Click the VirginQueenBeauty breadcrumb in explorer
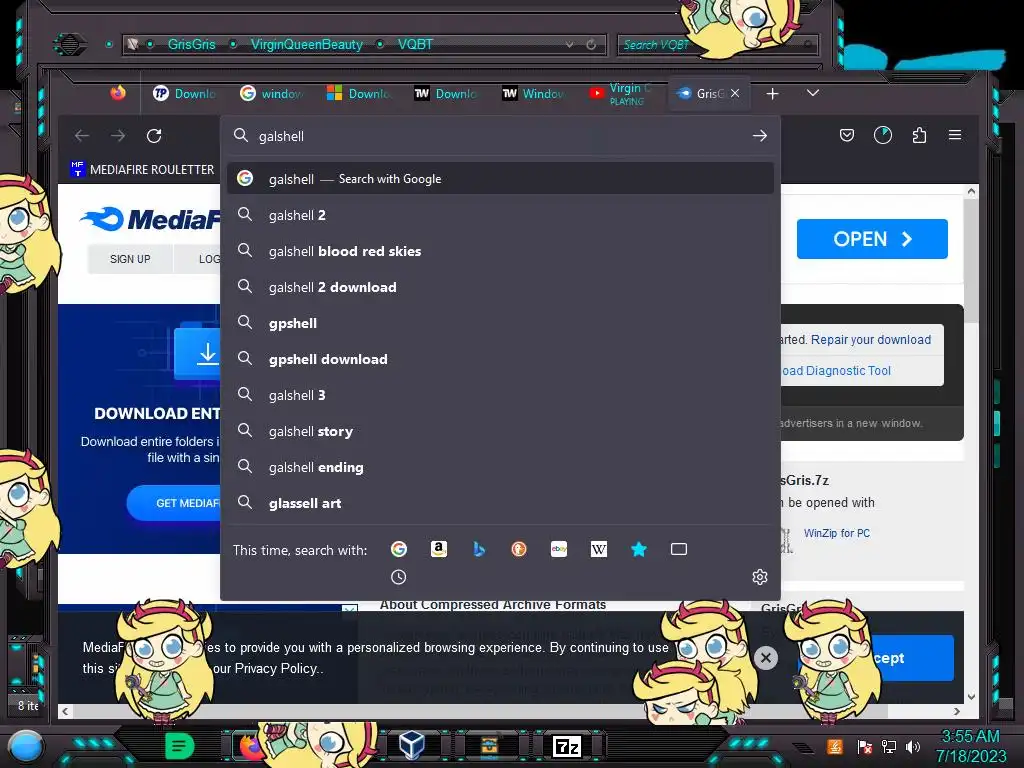The width and height of the screenshot is (1024, 768). pos(306,44)
